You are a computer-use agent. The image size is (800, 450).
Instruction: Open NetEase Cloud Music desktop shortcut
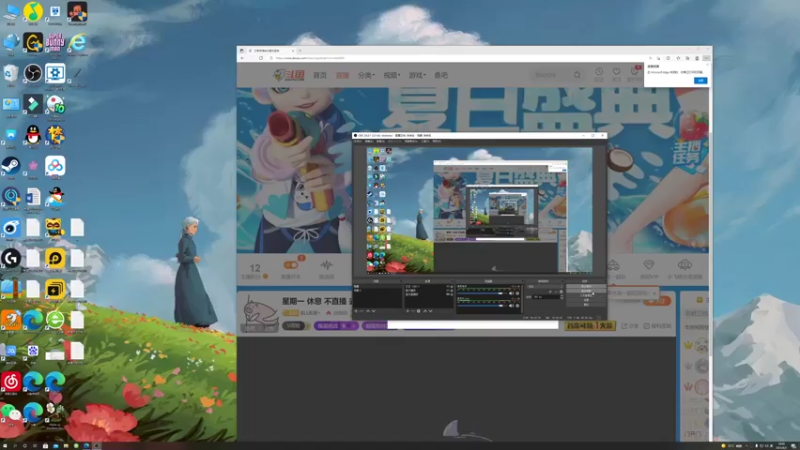point(11,381)
